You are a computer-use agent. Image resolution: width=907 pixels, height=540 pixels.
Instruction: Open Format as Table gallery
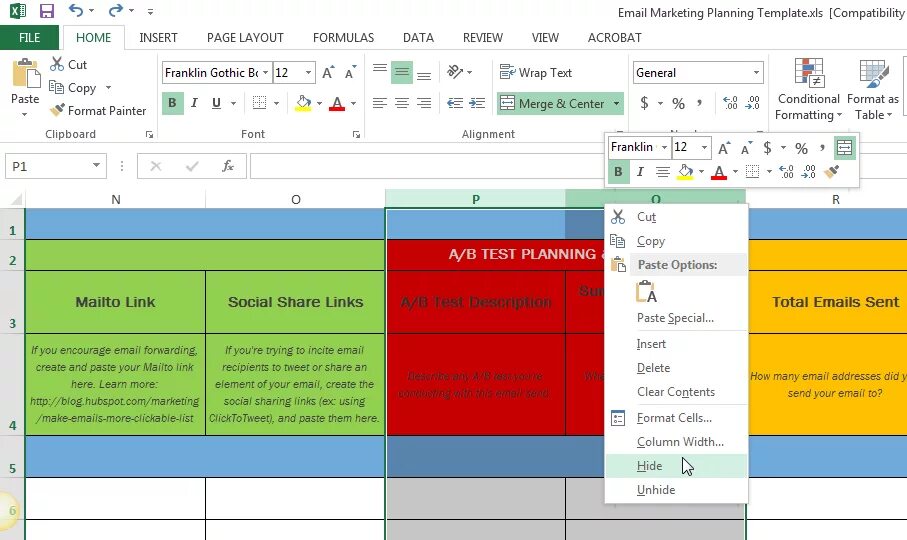(873, 89)
